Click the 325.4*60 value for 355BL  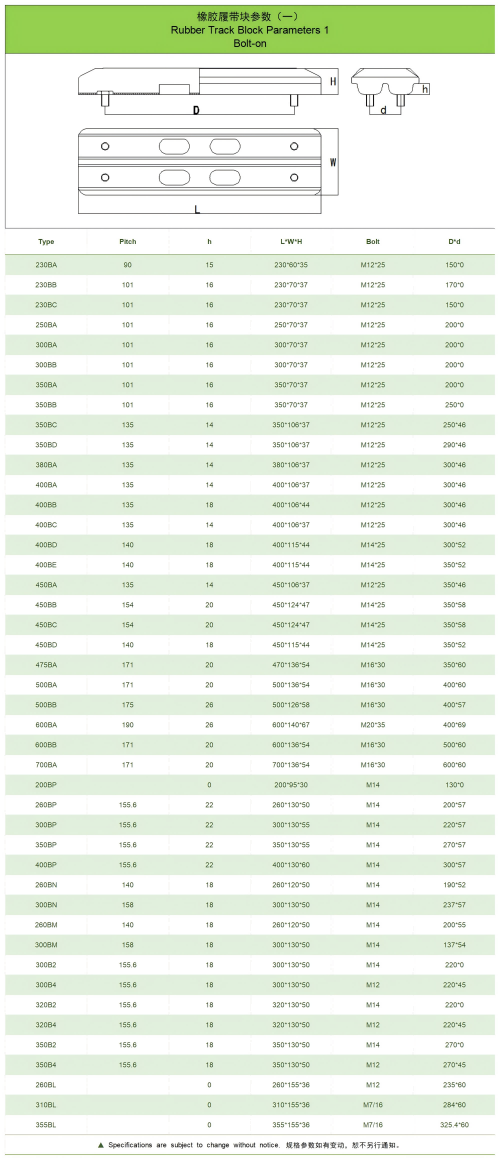pos(454,1124)
